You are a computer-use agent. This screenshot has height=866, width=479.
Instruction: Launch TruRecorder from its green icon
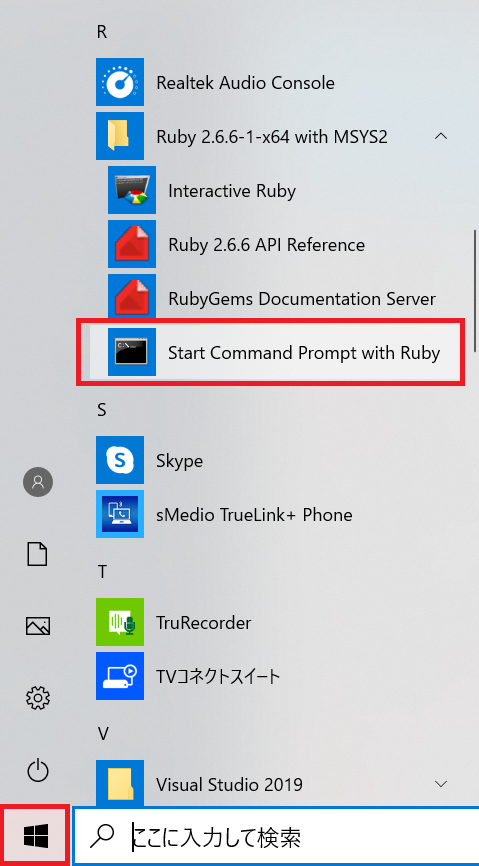pos(120,622)
